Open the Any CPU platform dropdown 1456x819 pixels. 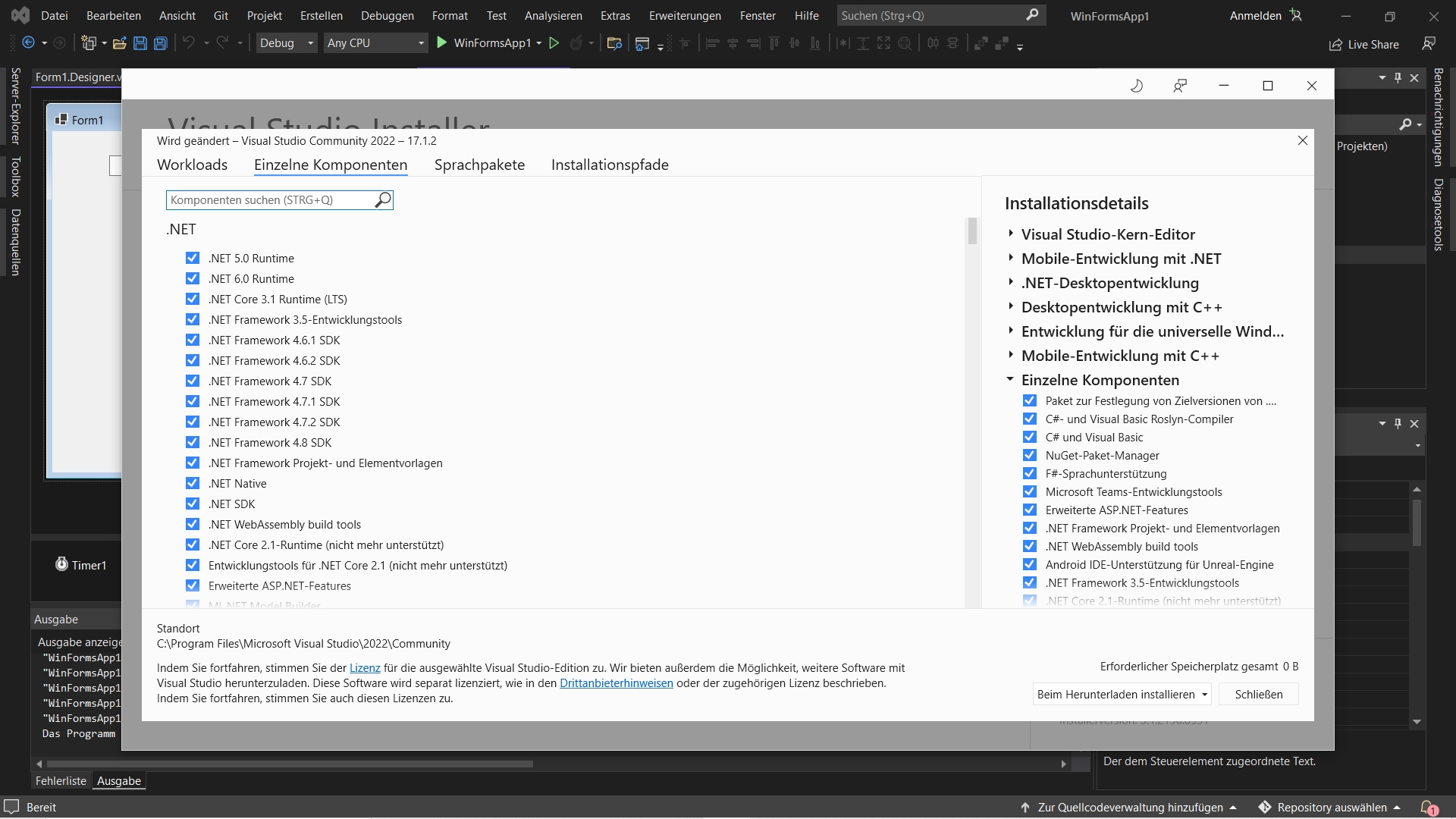376,43
